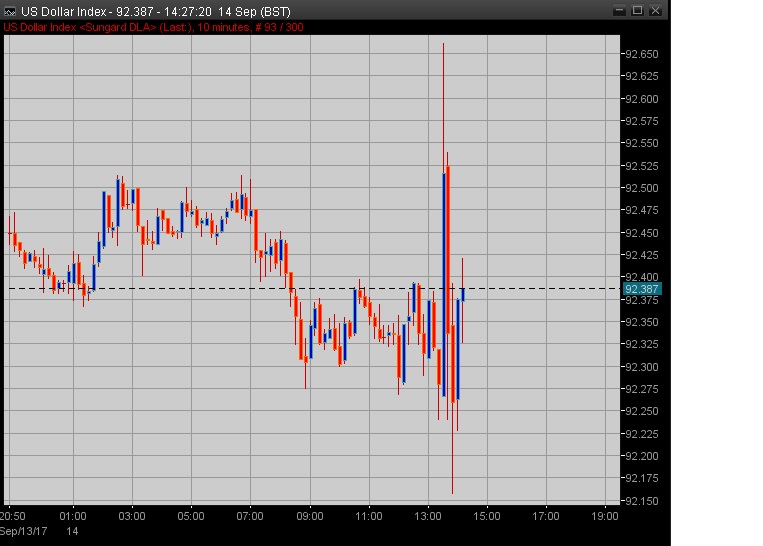Click the 92.500 price axis label
The image size is (763, 546).
pos(640,188)
